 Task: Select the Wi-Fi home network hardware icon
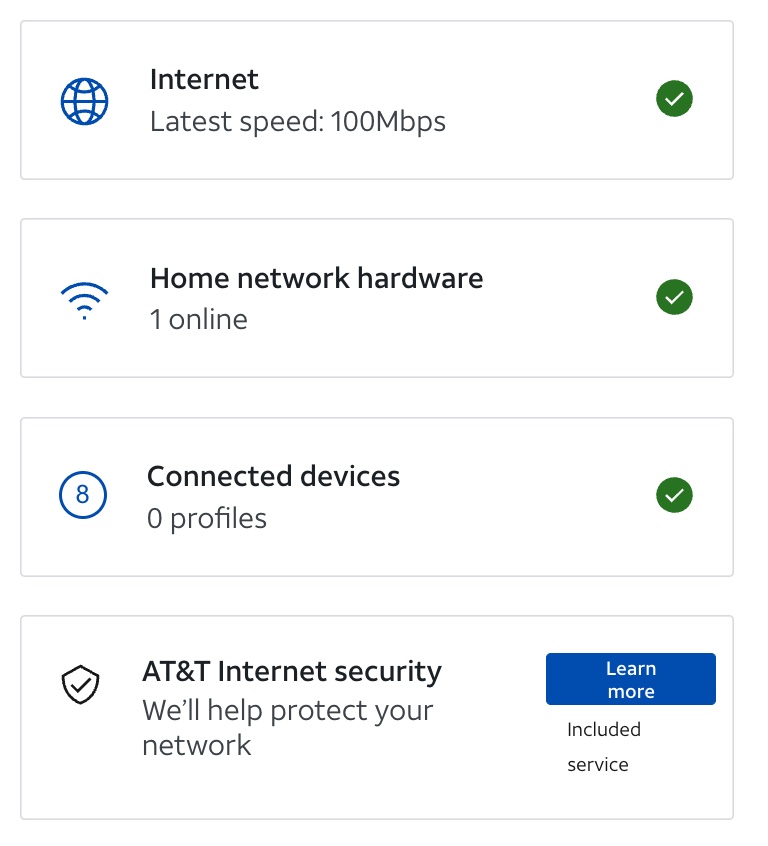coord(85,298)
